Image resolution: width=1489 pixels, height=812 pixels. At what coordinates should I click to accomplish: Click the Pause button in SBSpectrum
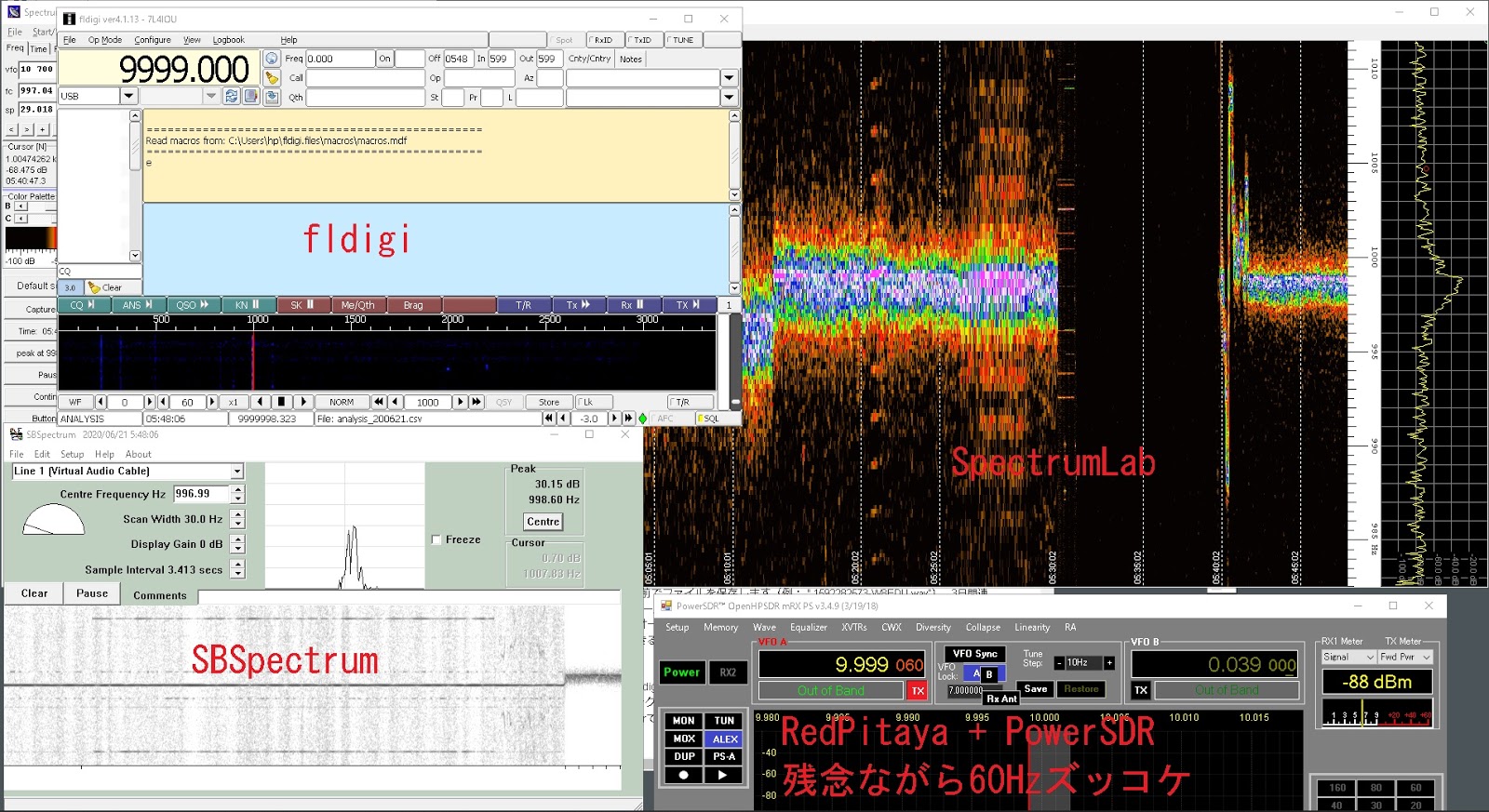(x=92, y=593)
